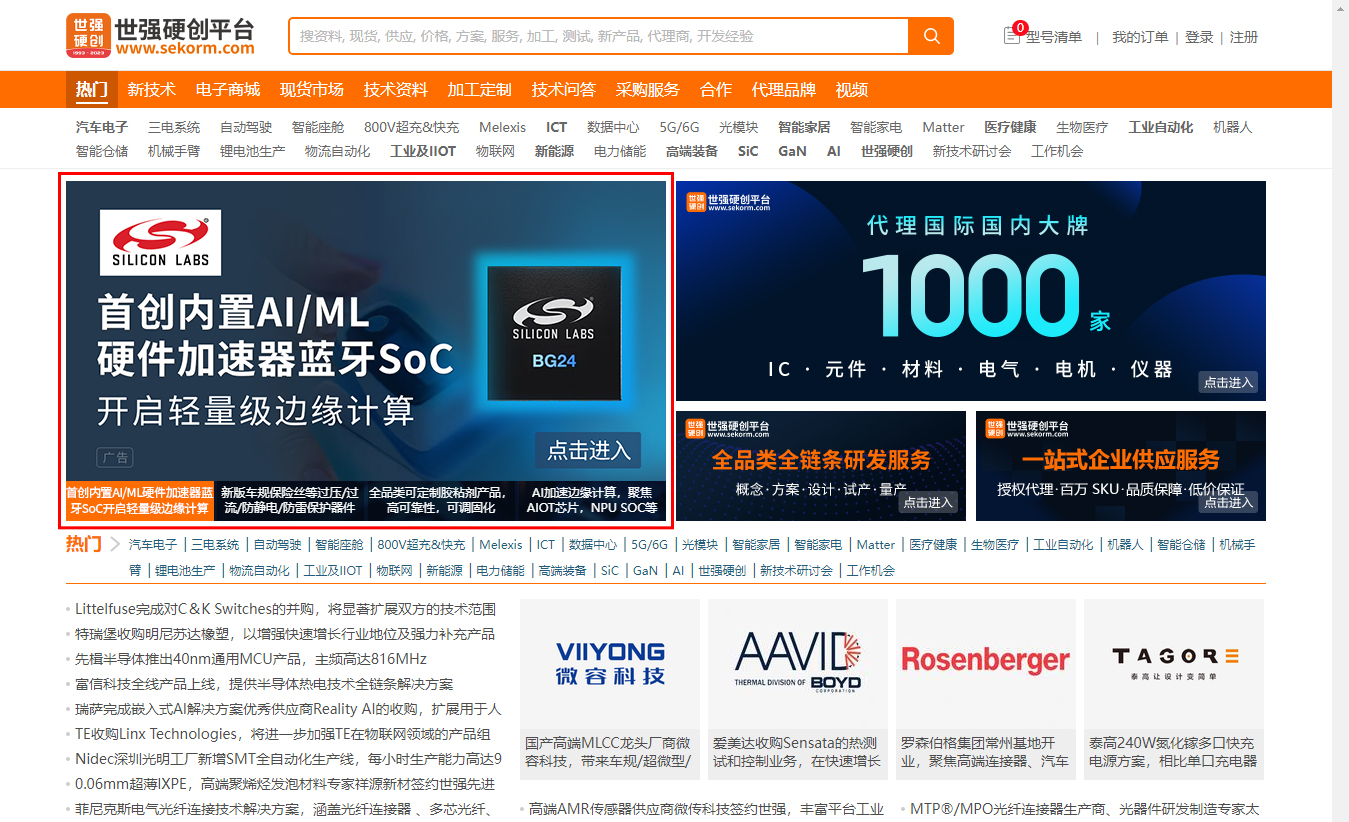Open the 一站式企业供应服务 banner
1349x822 pixels.
click(1121, 466)
